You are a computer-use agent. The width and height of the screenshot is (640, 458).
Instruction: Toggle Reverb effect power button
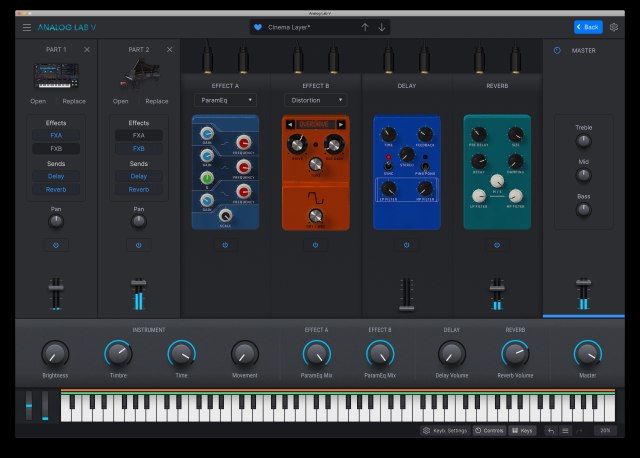coord(497,245)
